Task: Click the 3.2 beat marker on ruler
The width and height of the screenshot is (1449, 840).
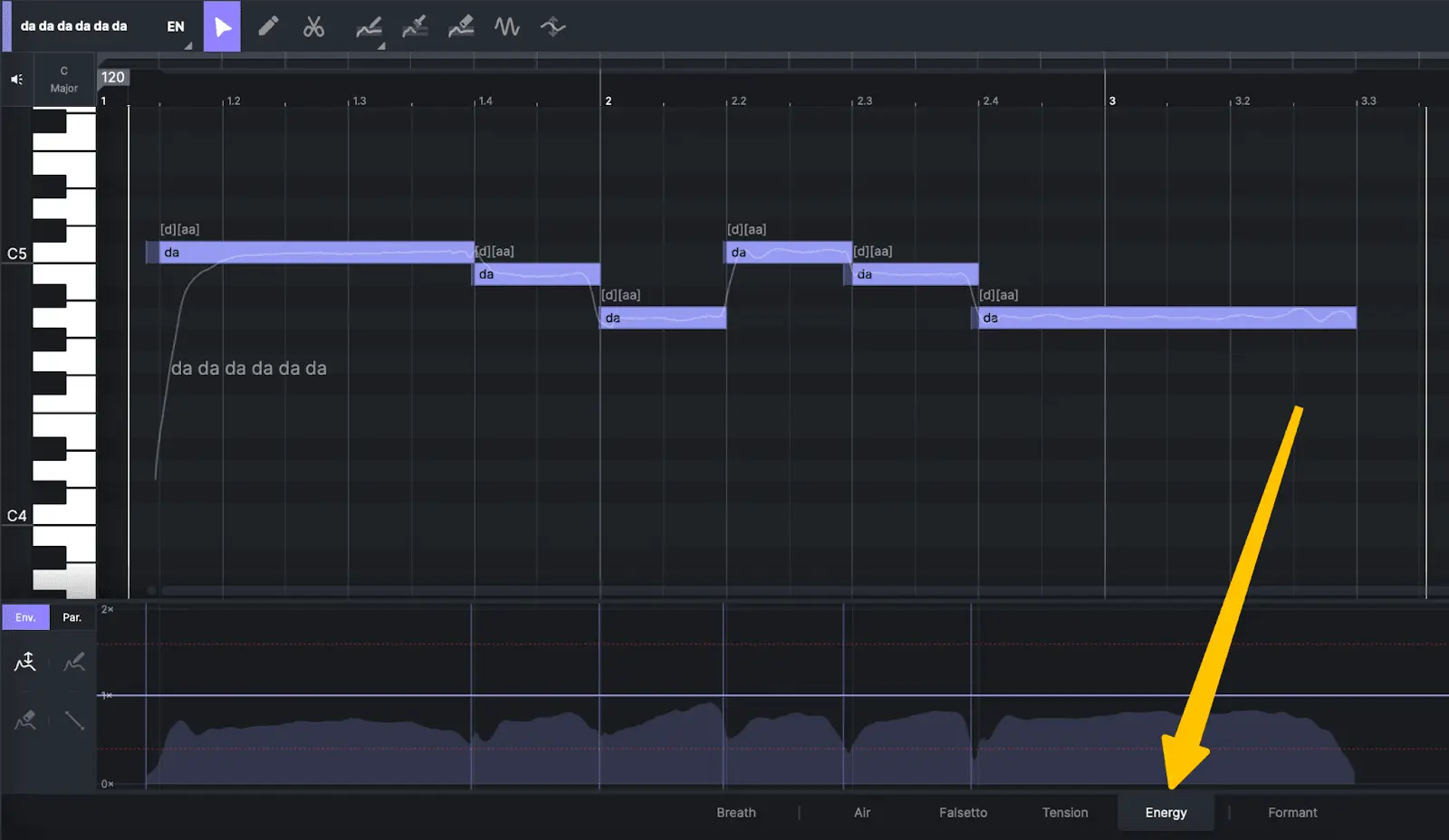Action: [x=1242, y=100]
